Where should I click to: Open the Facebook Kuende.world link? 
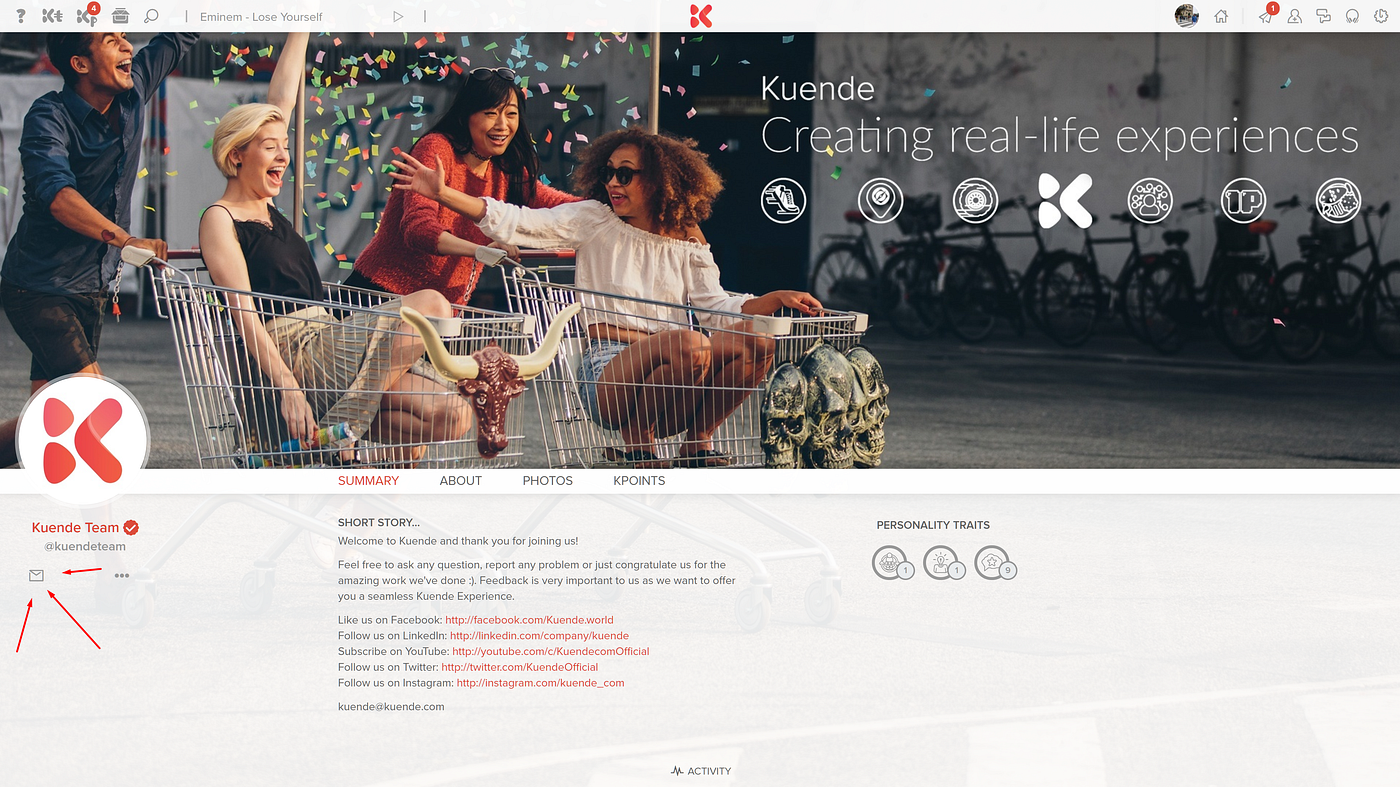(x=529, y=620)
